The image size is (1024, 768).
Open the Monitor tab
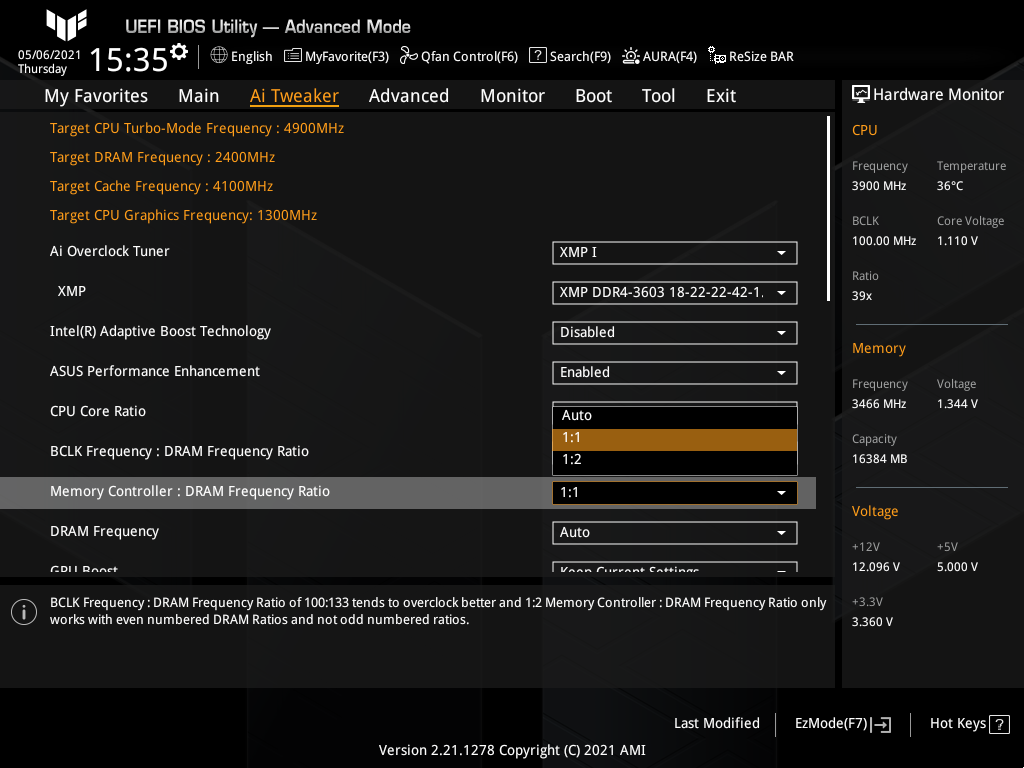tap(512, 96)
